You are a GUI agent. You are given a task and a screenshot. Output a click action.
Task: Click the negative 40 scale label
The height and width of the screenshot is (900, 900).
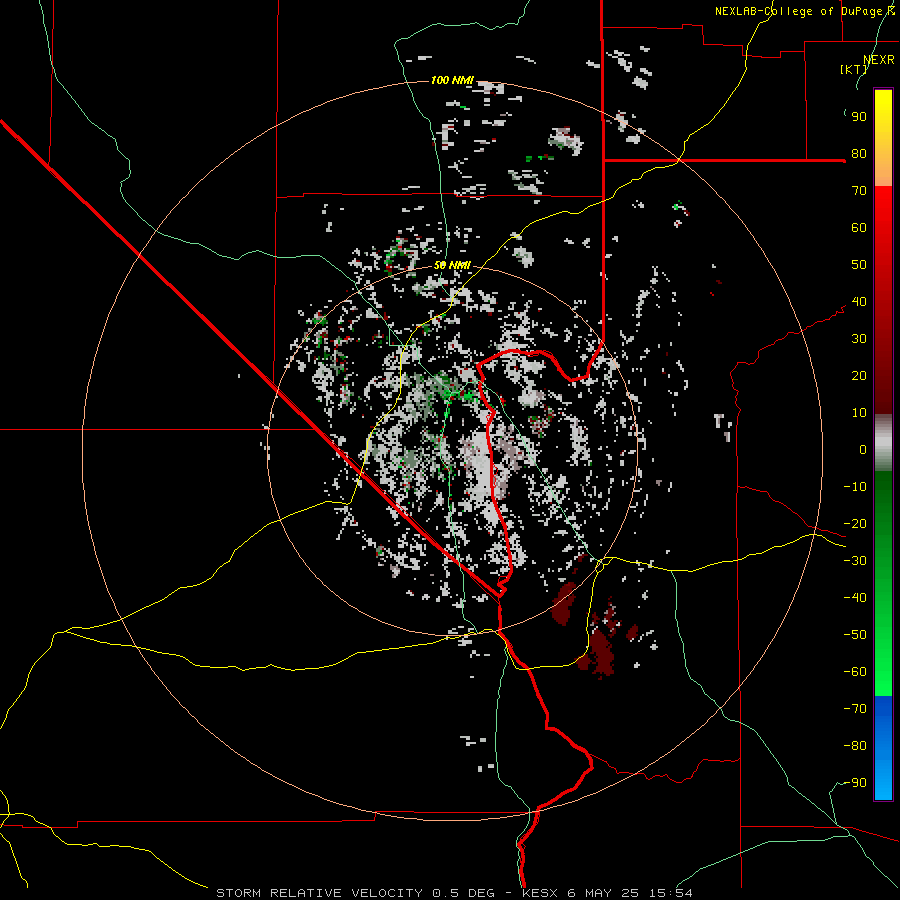tap(855, 598)
